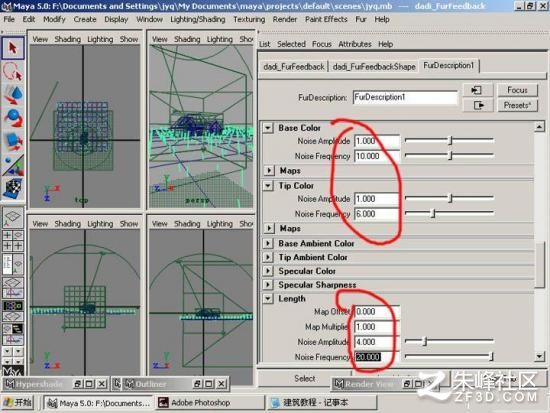Open Adobe Photoshop from taskbar
This screenshot has height=413, width=550.
[x=210, y=402]
